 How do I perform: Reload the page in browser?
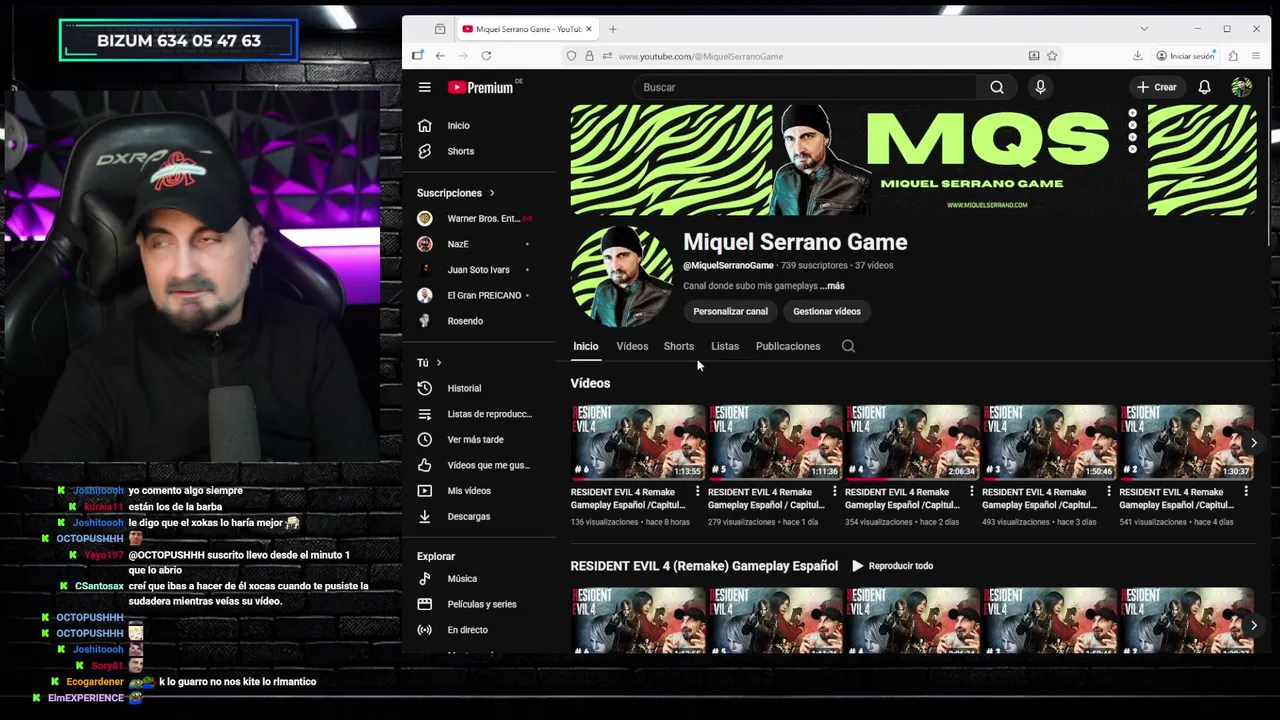coord(486,56)
